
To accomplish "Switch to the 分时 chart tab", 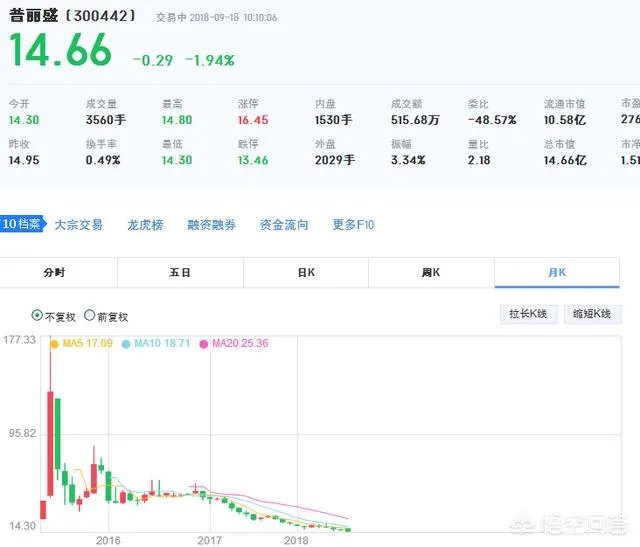I will 55,272.
